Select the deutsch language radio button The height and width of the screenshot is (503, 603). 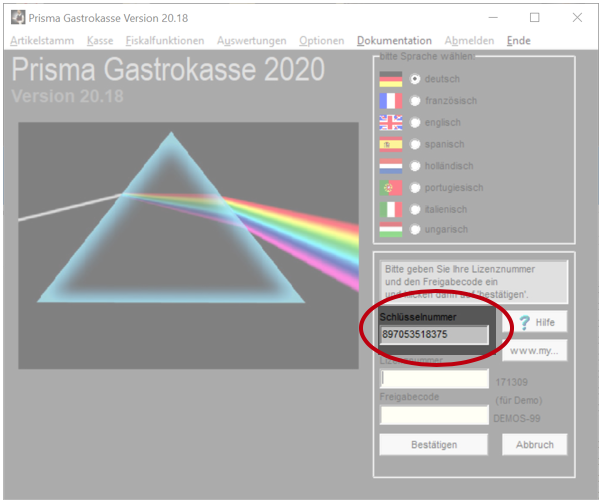415,79
